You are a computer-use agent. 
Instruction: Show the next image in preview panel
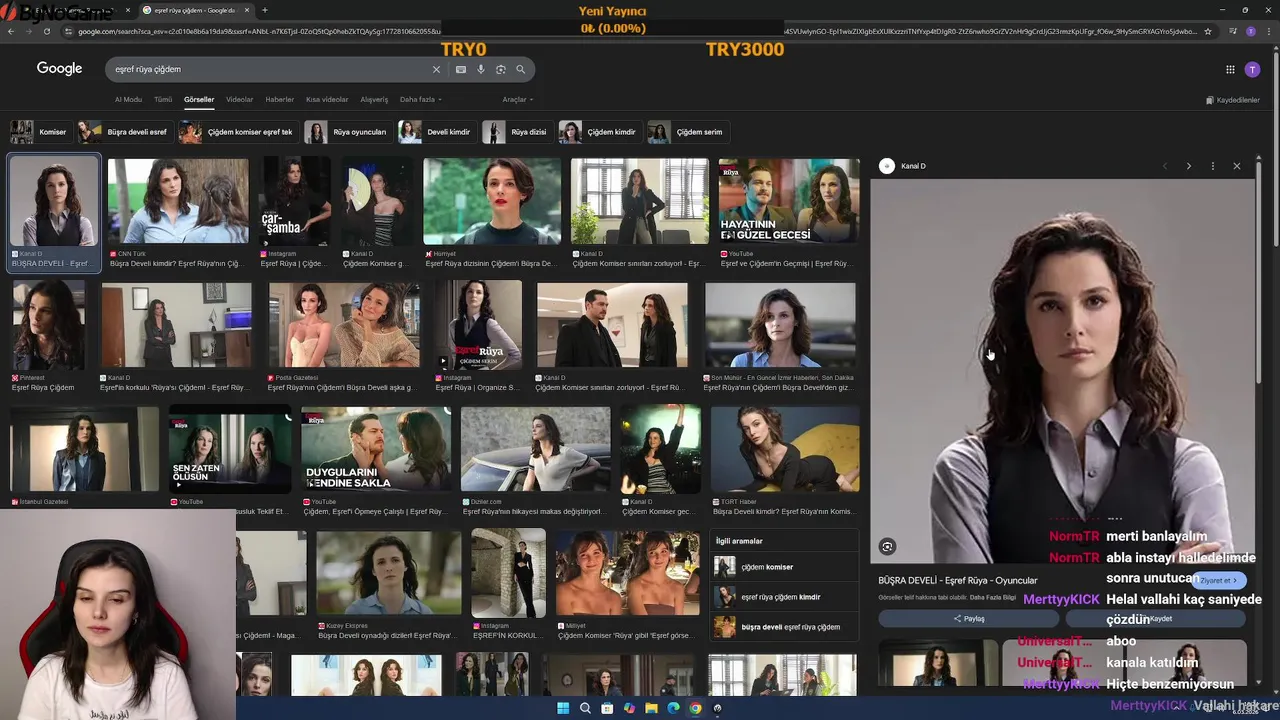coord(1188,166)
